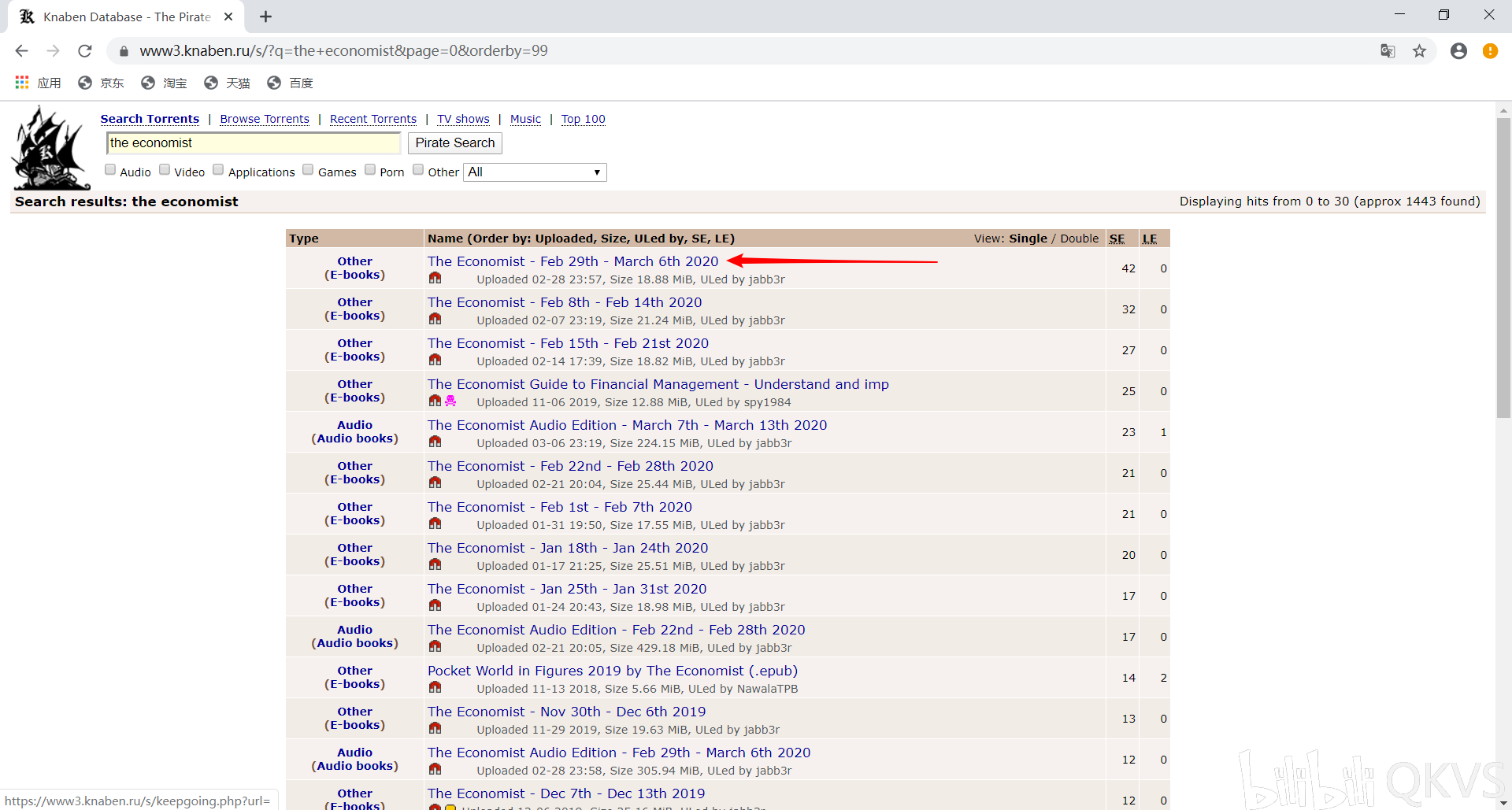
Task: Click magnet icon for Audio Edition March 7th
Action: click(x=435, y=442)
